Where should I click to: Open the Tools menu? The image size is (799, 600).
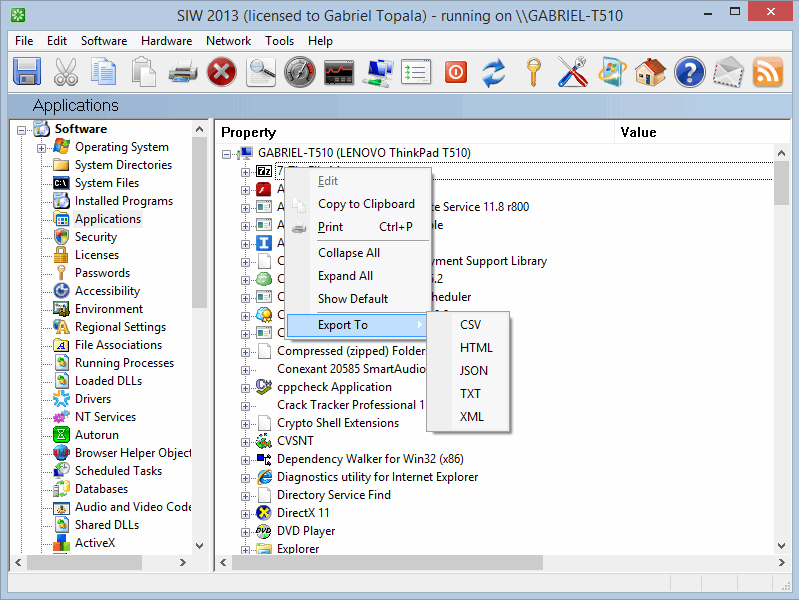coord(279,41)
